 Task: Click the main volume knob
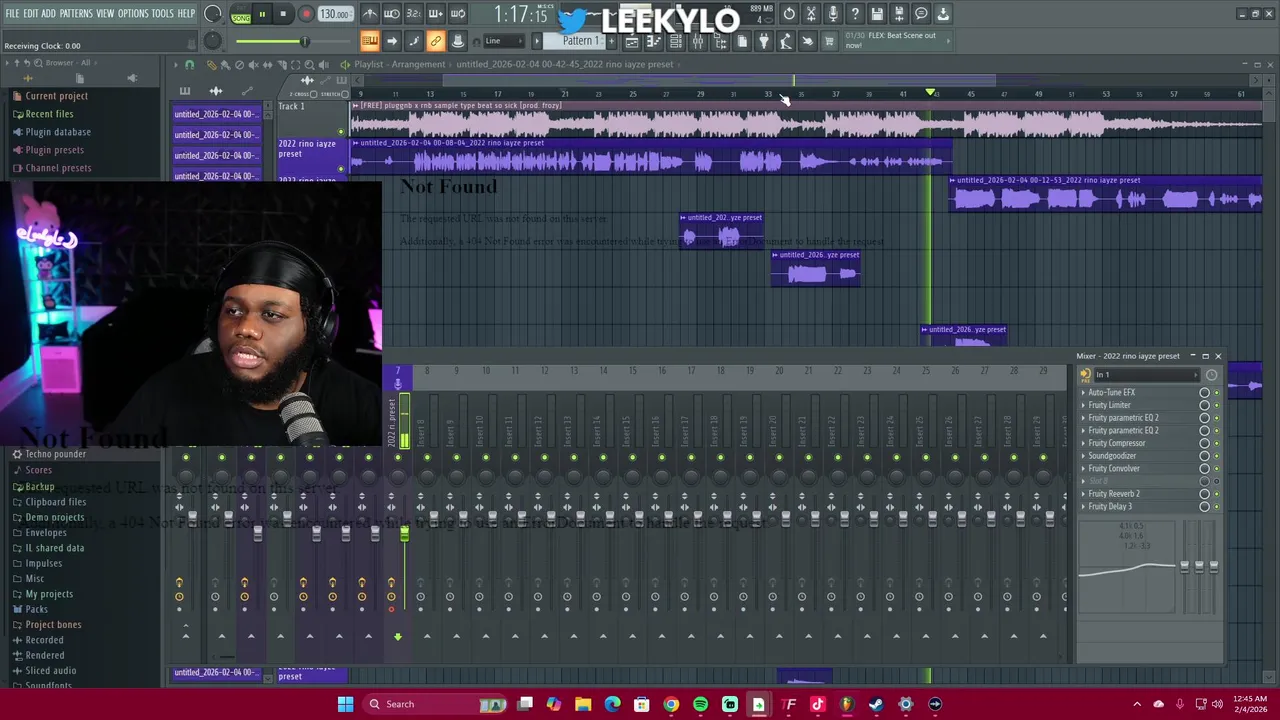(212, 13)
